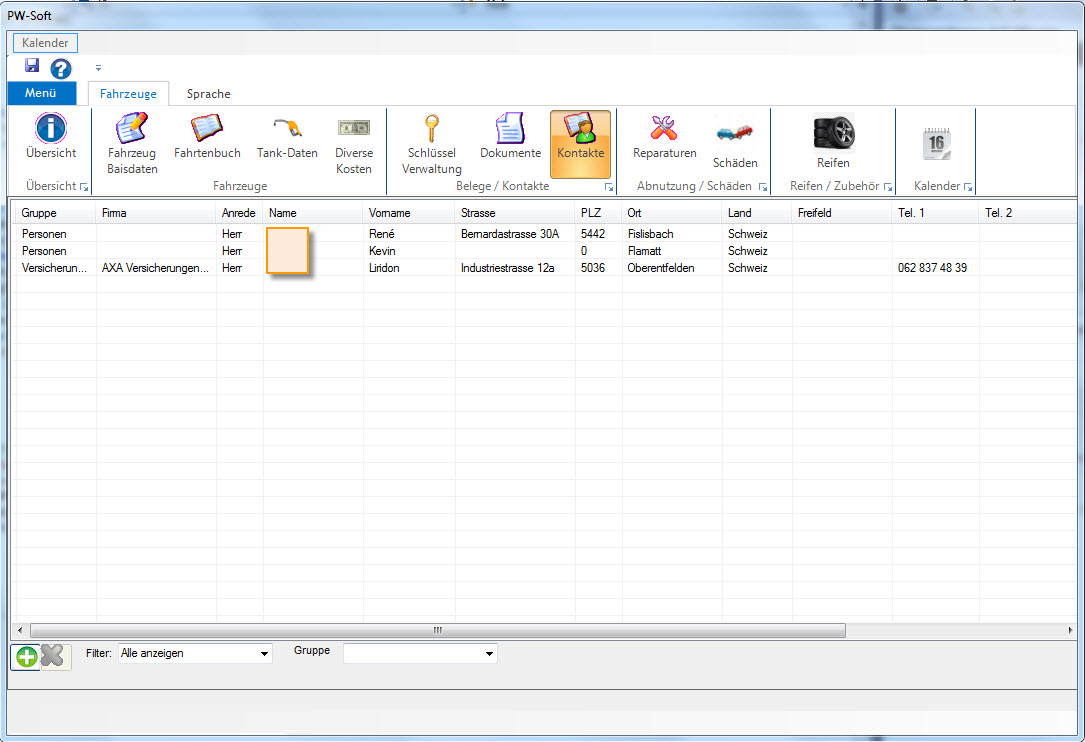Click the Reparaturen tools icon
The image size is (1085, 742).
tap(664, 130)
